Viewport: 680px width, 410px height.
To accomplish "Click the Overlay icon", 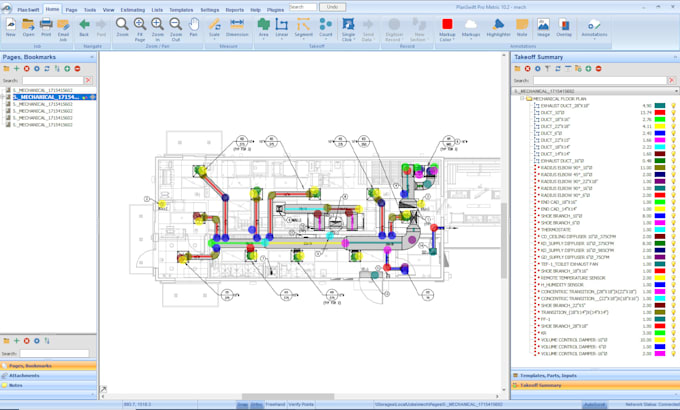I will 564,25.
